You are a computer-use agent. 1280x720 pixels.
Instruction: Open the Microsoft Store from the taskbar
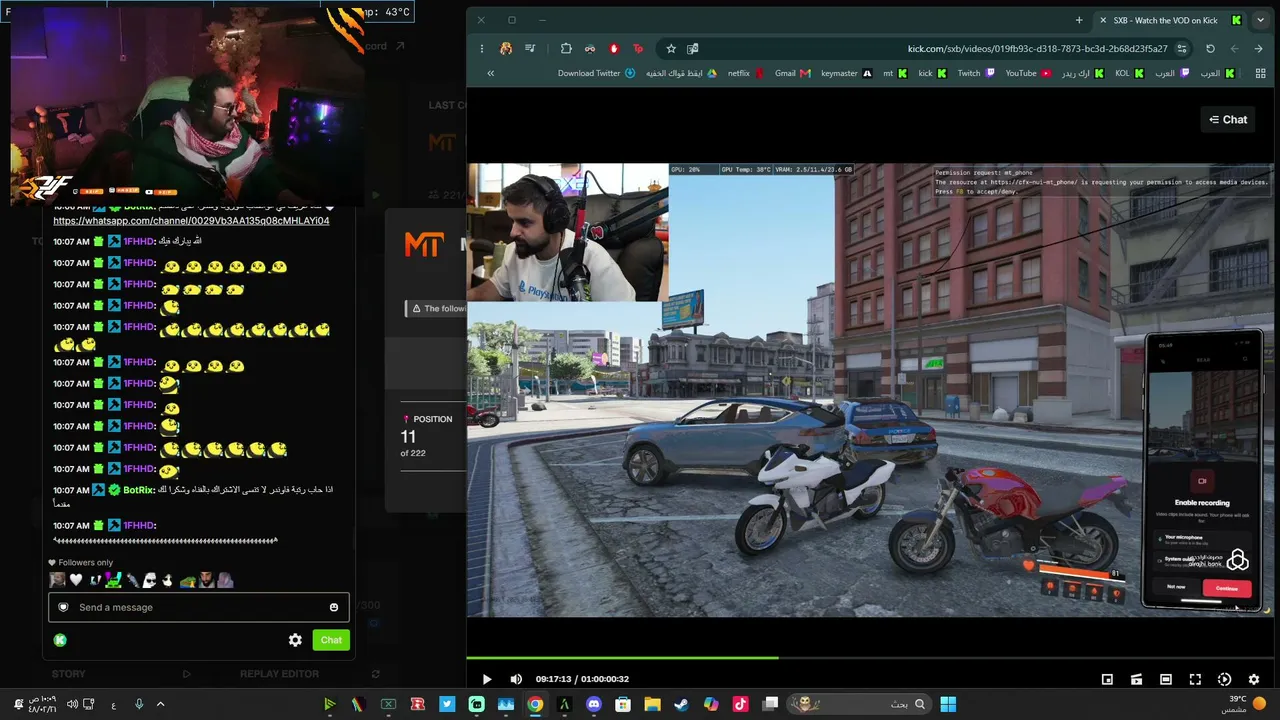click(x=623, y=704)
